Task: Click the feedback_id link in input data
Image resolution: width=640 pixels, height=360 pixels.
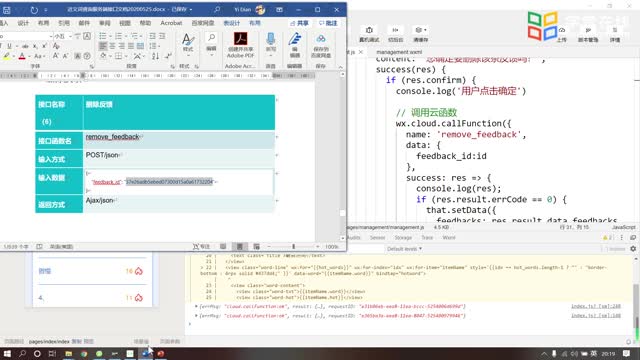Action: pos(106,182)
